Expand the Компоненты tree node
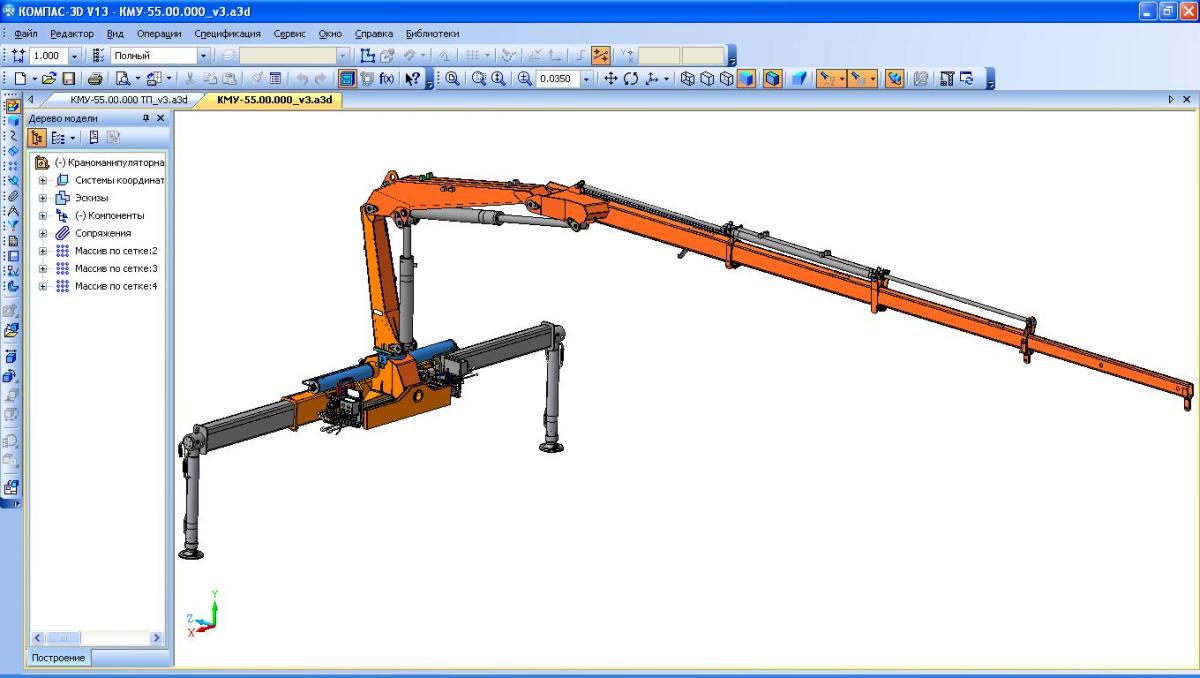 [43, 216]
